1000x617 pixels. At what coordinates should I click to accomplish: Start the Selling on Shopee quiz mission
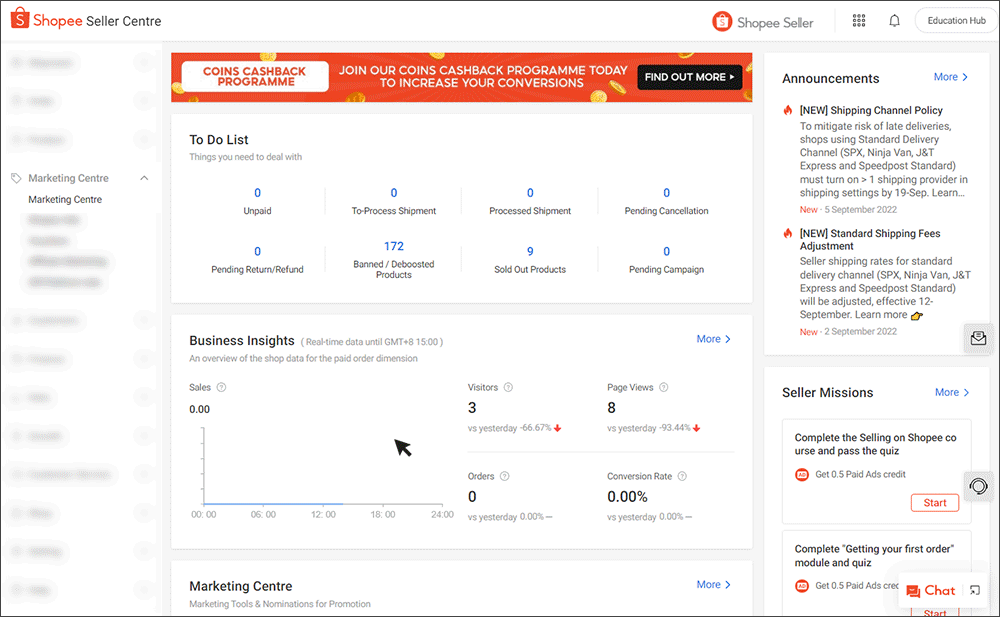click(x=934, y=502)
